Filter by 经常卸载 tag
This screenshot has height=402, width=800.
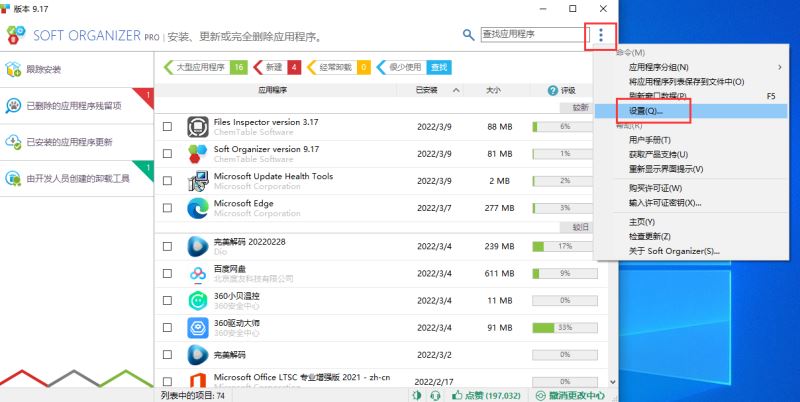(339, 67)
